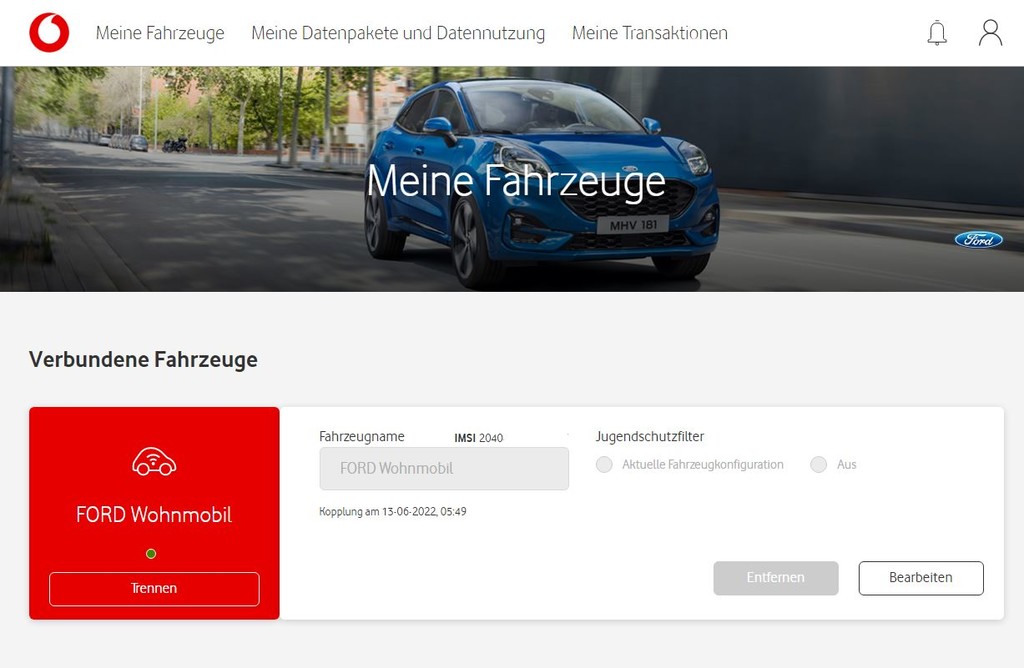Open Meine Datenpakete und Datennutzung
Screen dimensions: 1024x668
(x=398, y=33)
